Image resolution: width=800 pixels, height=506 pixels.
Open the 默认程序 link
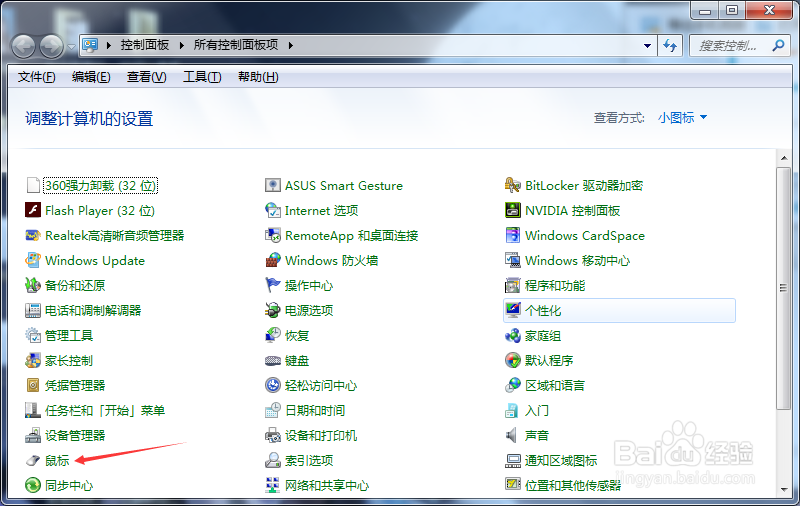[549, 361]
